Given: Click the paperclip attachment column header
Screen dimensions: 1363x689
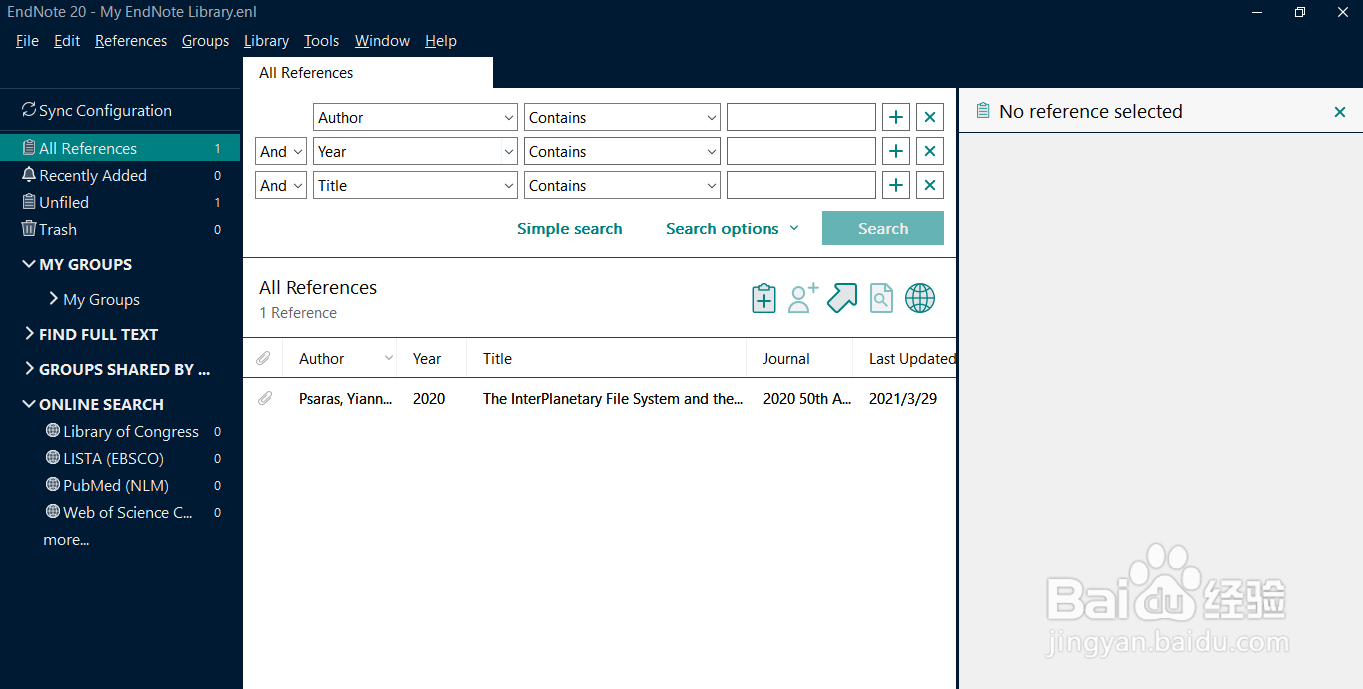Looking at the screenshot, I should coord(264,358).
